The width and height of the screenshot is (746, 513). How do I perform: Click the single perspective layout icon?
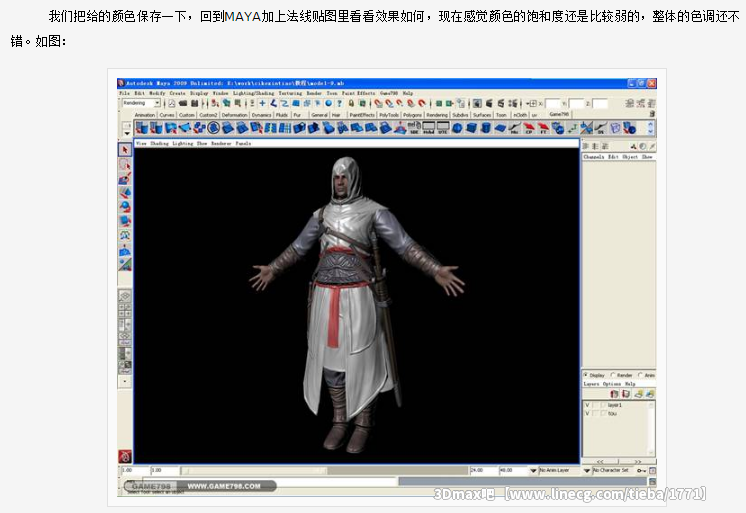coord(125,296)
